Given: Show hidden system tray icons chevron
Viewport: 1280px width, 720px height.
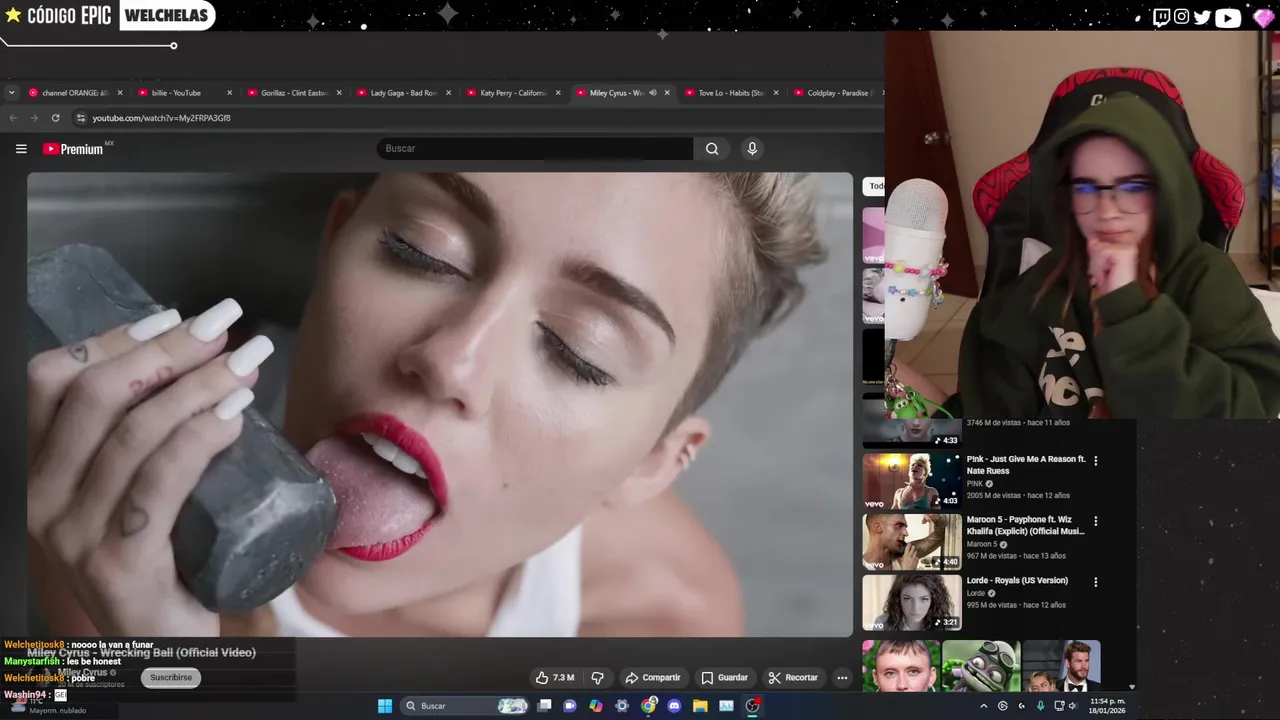Looking at the screenshot, I should [983, 706].
